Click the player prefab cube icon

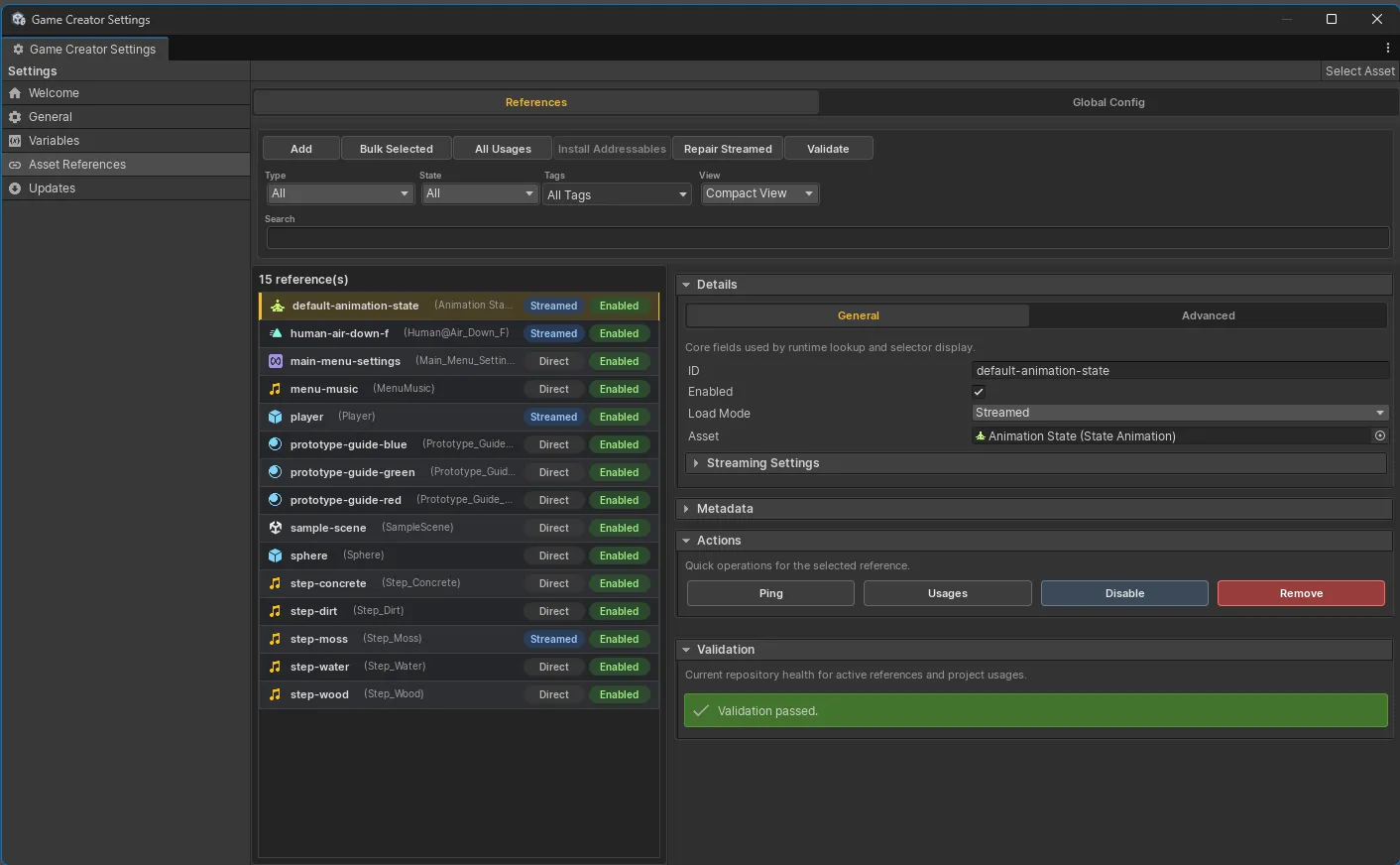point(276,417)
